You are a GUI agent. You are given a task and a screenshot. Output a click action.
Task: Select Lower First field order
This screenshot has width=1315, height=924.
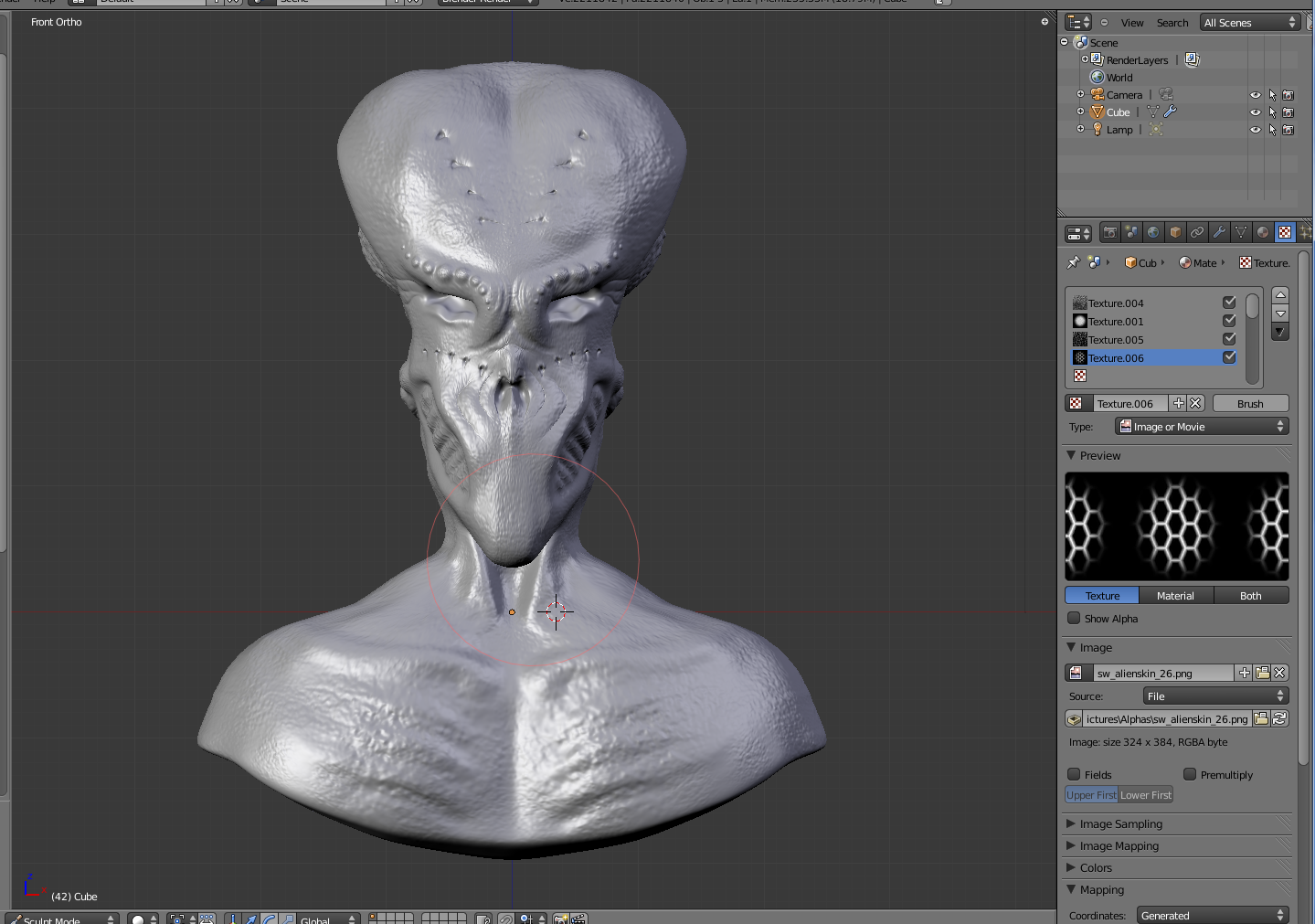[x=1146, y=795]
